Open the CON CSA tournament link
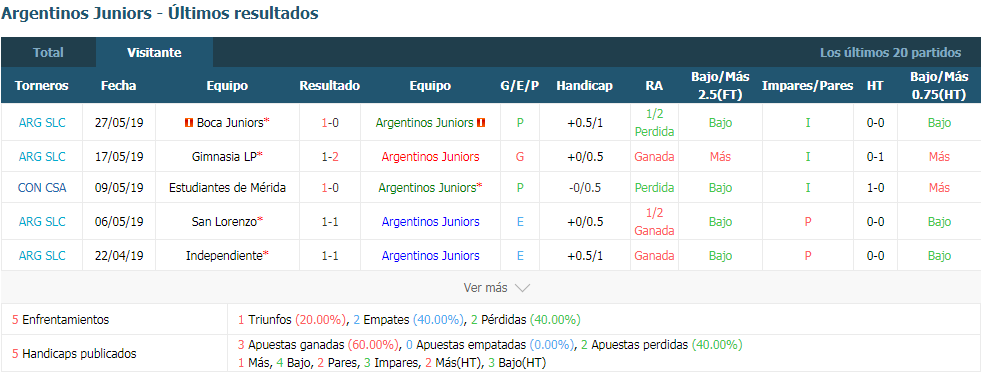 (41, 188)
